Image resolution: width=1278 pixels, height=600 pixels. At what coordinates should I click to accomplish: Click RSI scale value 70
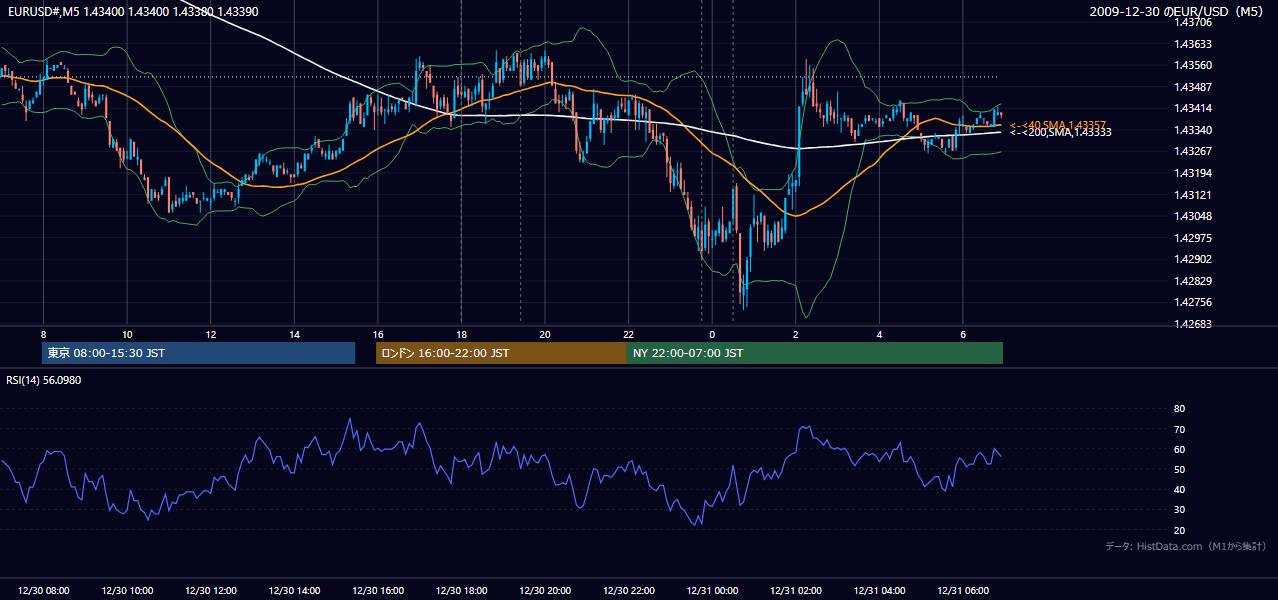[x=1179, y=430]
